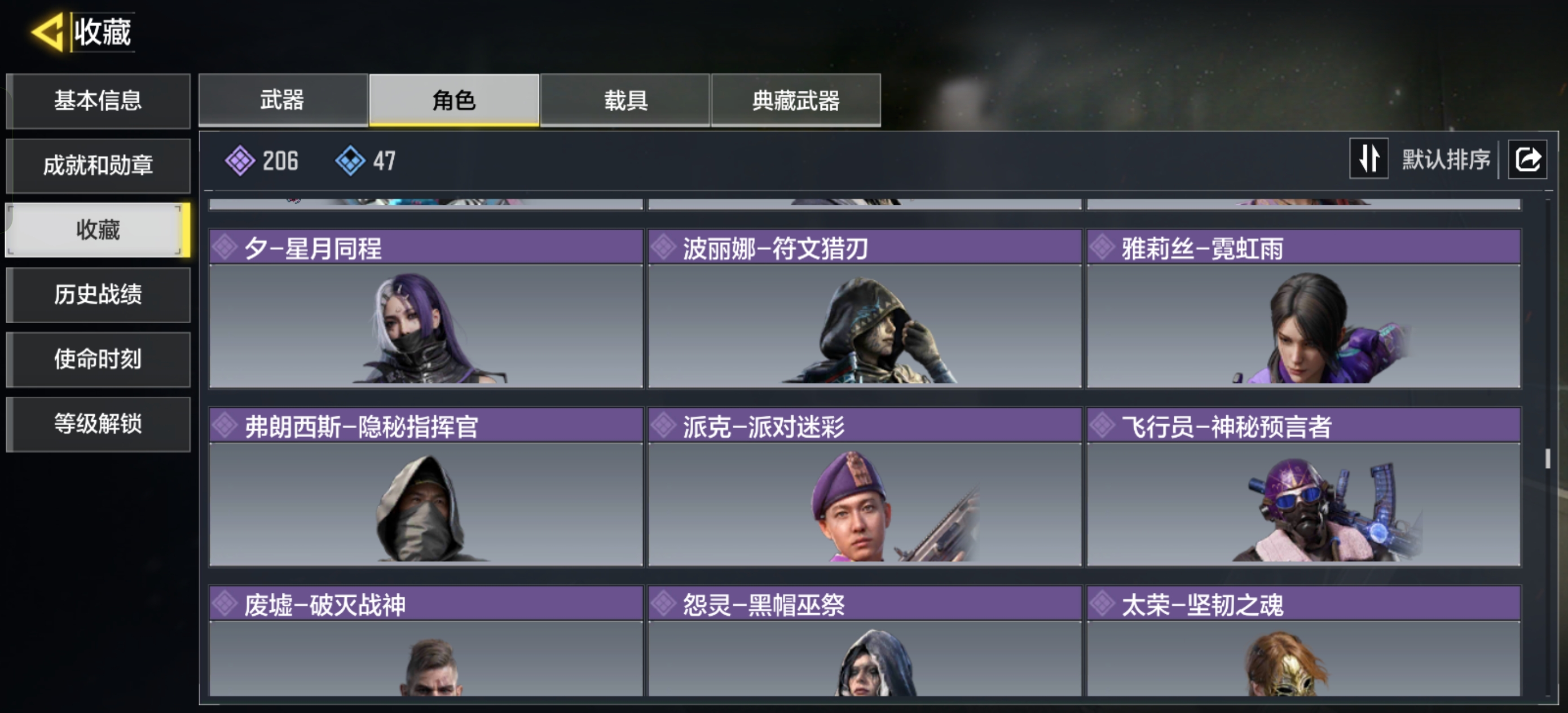Click the share export icon
Image resolution: width=1568 pixels, height=713 pixels.
coord(1527,160)
